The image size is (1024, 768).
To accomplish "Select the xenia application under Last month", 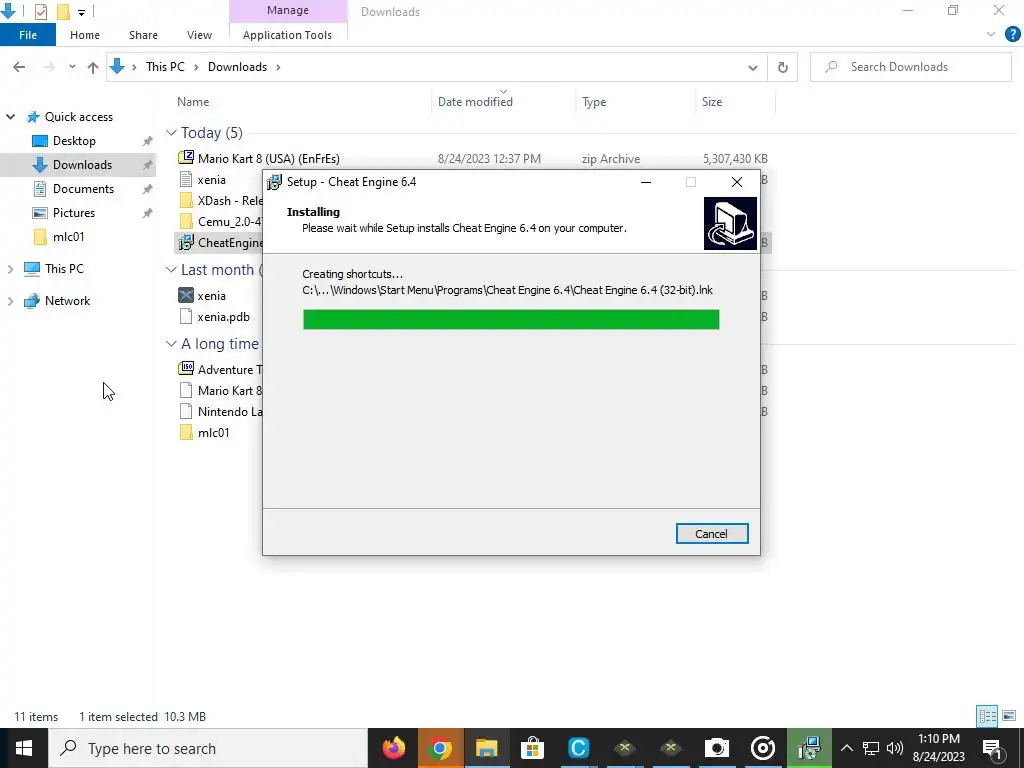I will 212,296.
